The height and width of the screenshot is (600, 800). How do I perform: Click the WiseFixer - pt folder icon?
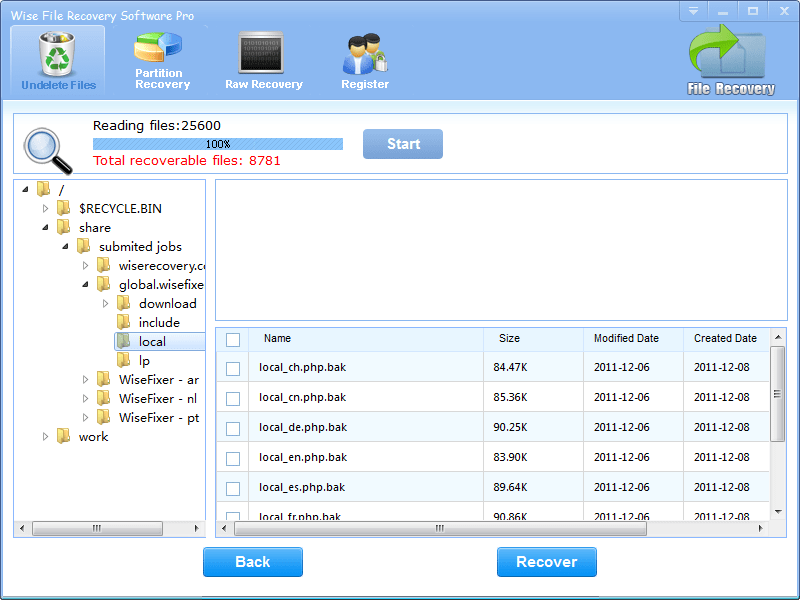pyautogui.click(x=104, y=417)
